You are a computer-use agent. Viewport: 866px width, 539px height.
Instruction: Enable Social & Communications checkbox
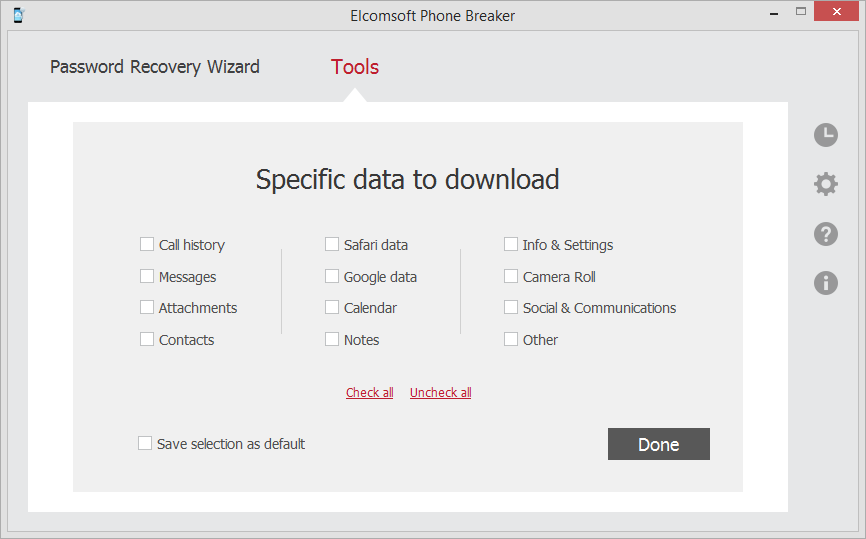pyautogui.click(x=511, y=307)
